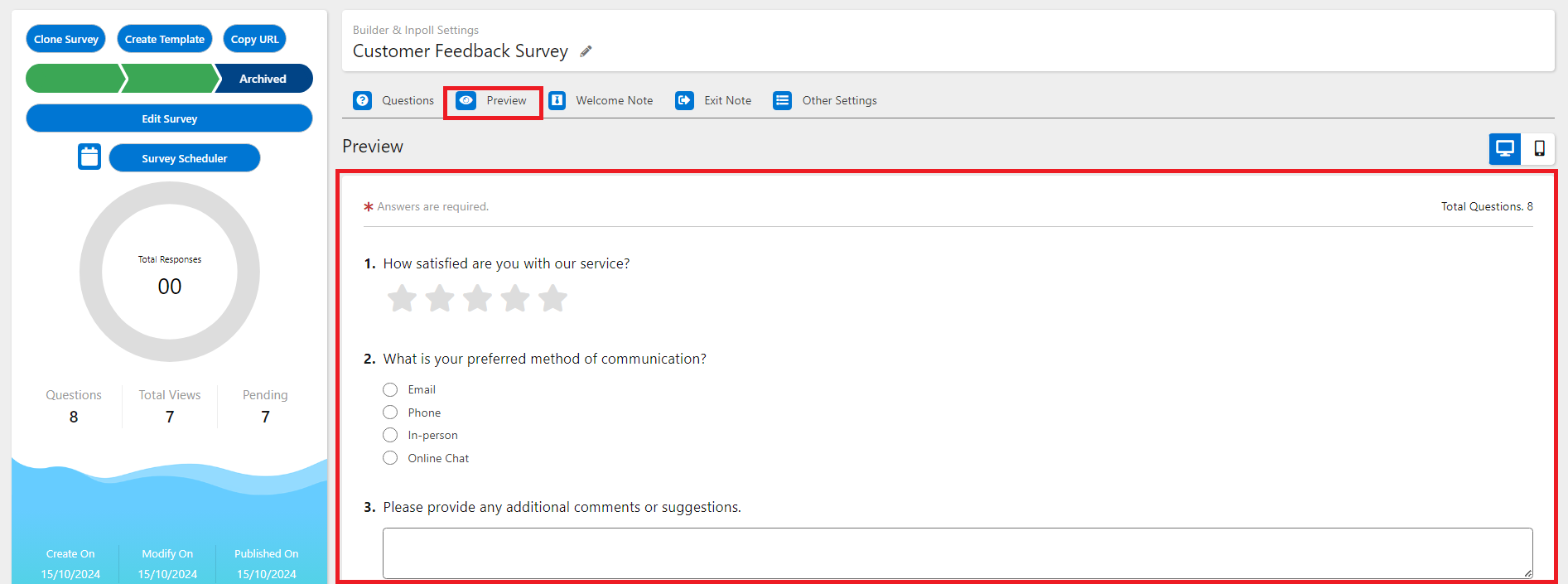The height and width of the screenshot is (584, 1568).
Task: Click question 3 text about comments
Action: click(562, 507)
